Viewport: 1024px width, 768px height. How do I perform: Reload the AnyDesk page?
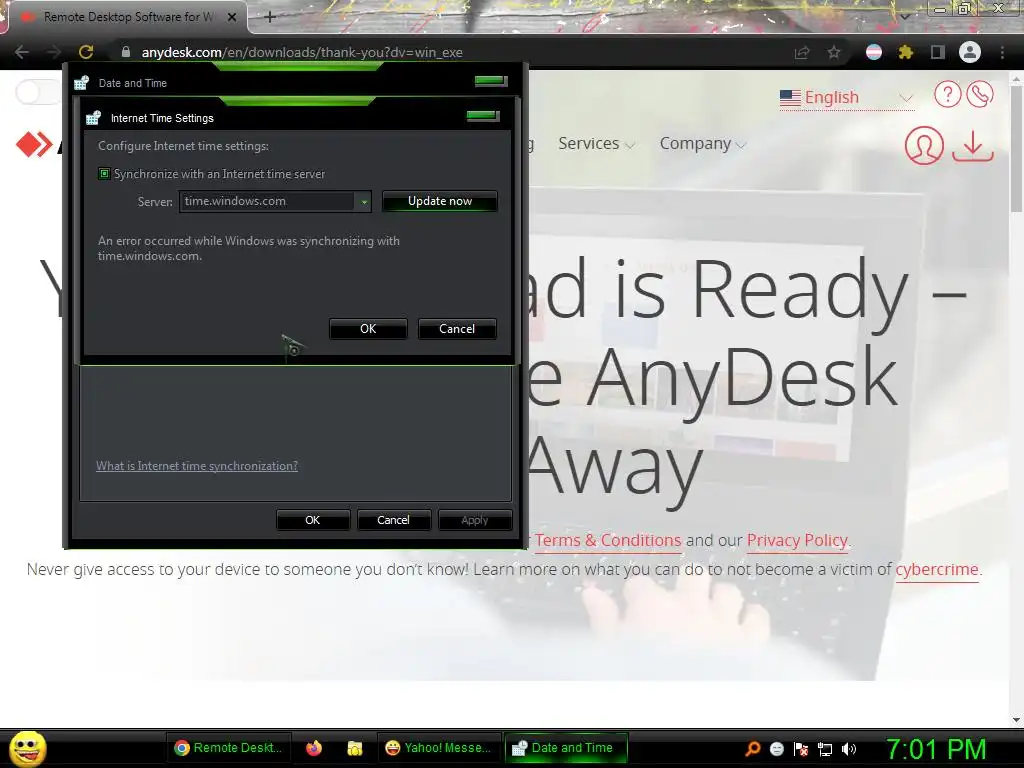pos(86,52)
